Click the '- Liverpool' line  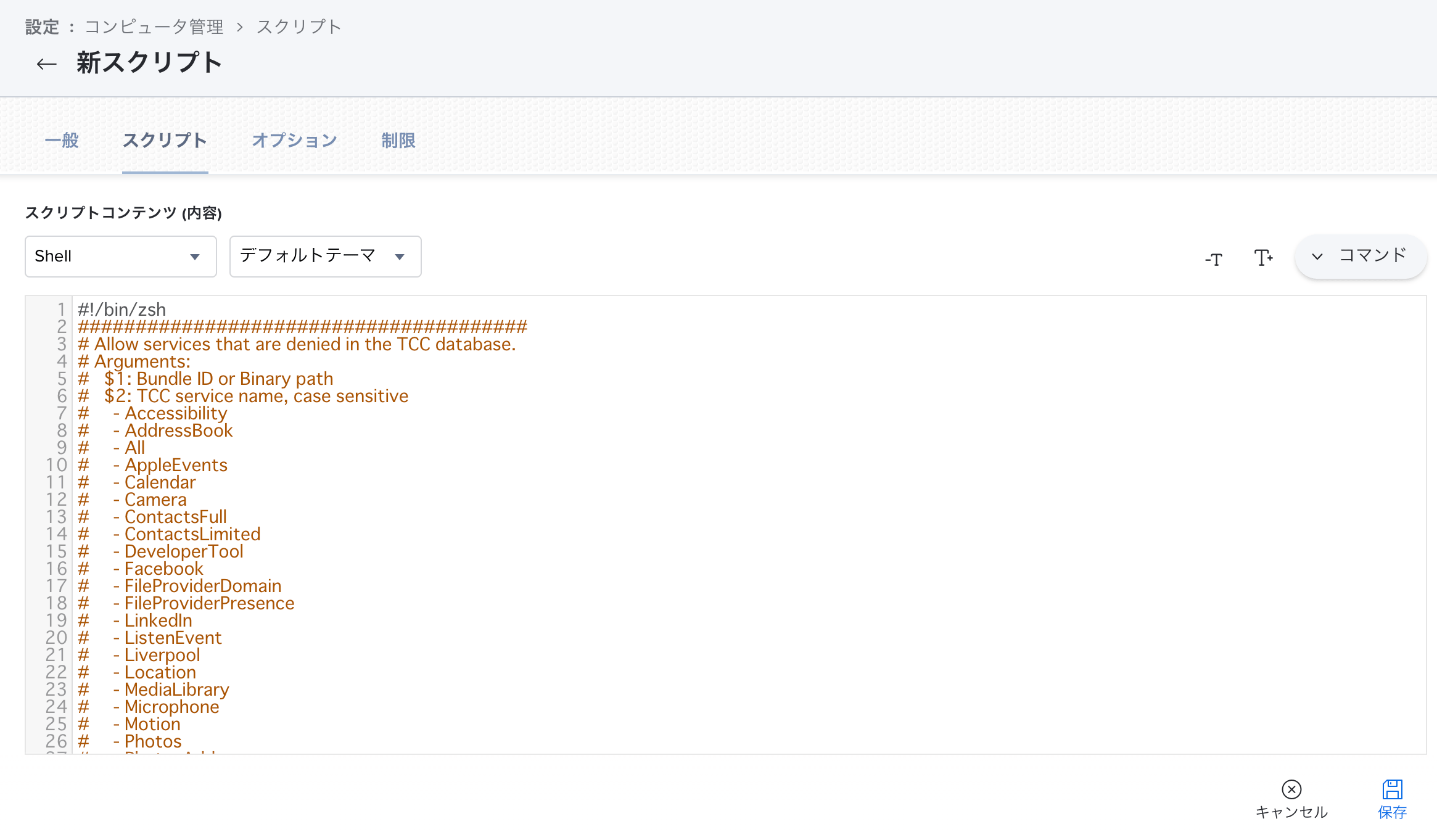(139, 655)
